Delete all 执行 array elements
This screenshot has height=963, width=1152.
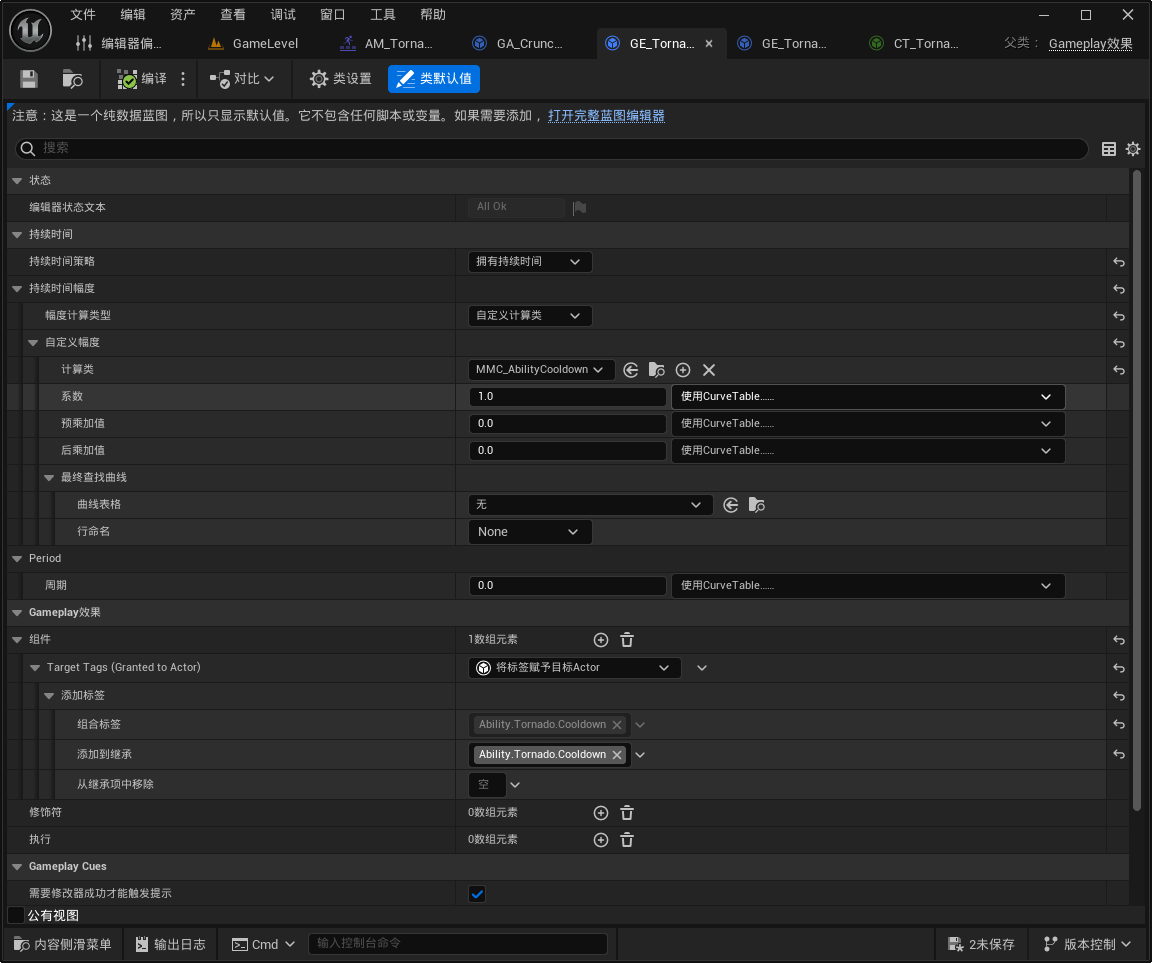(627, 840)
